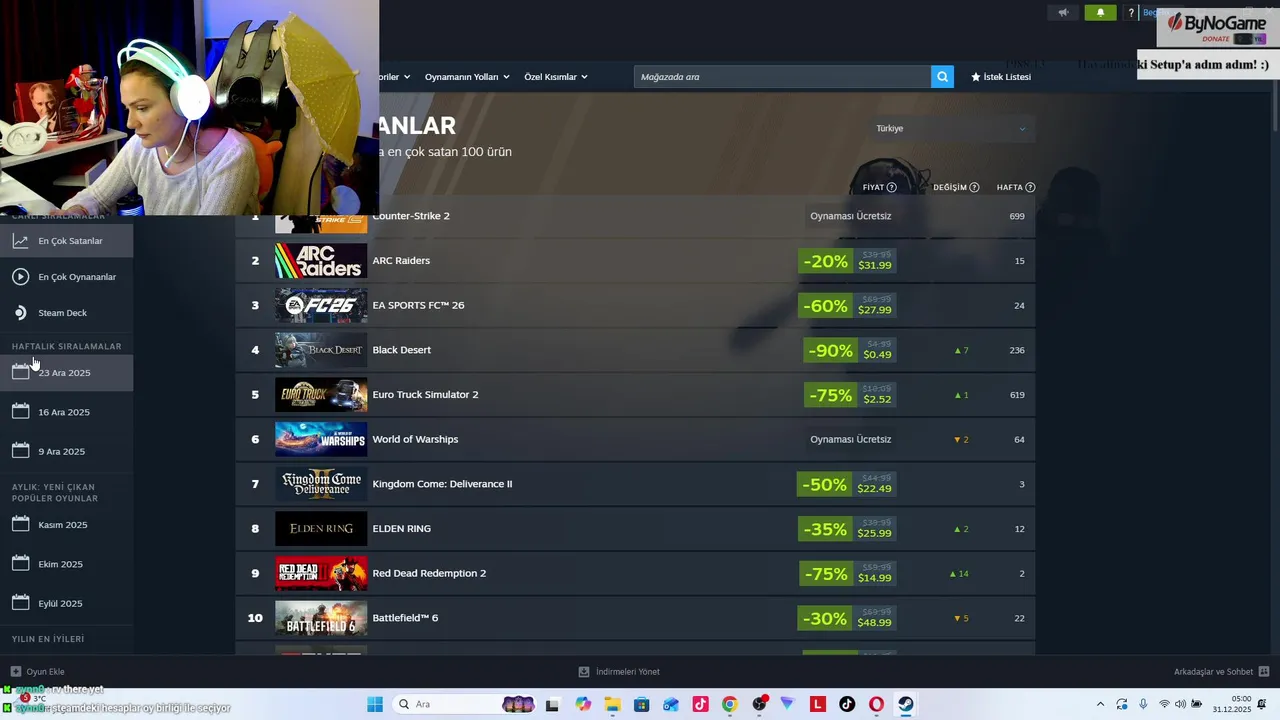Click the Red Dead Redemption 2 thumbnail

coord(321,573)
